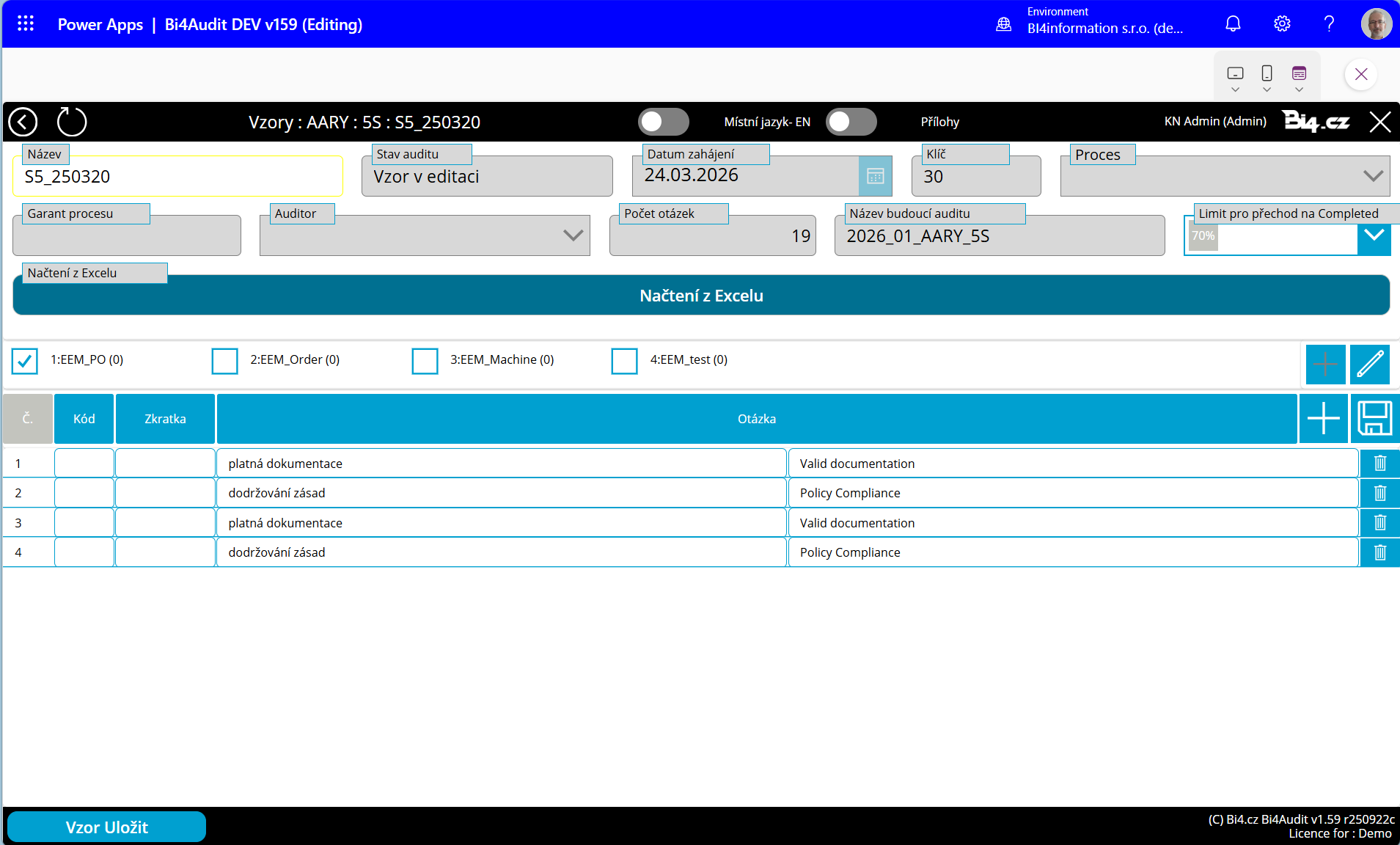Expand the Auditor dropdown

[x=573, y=235]
